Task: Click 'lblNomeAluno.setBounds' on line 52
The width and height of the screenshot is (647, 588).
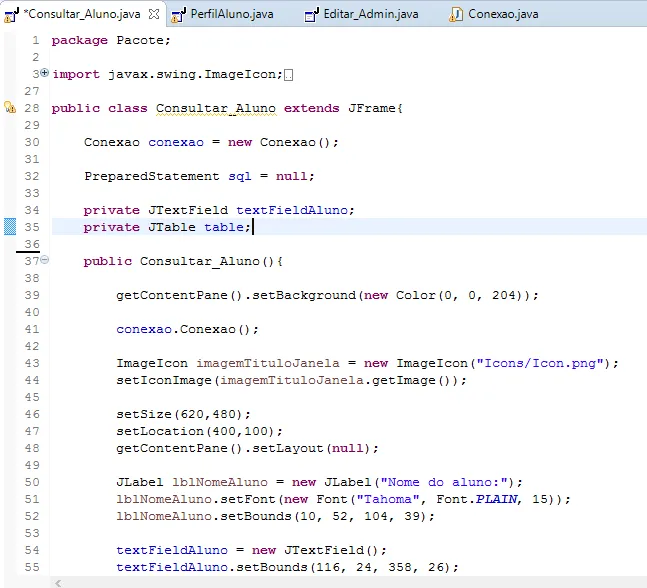Action: (x=204, y=516)
